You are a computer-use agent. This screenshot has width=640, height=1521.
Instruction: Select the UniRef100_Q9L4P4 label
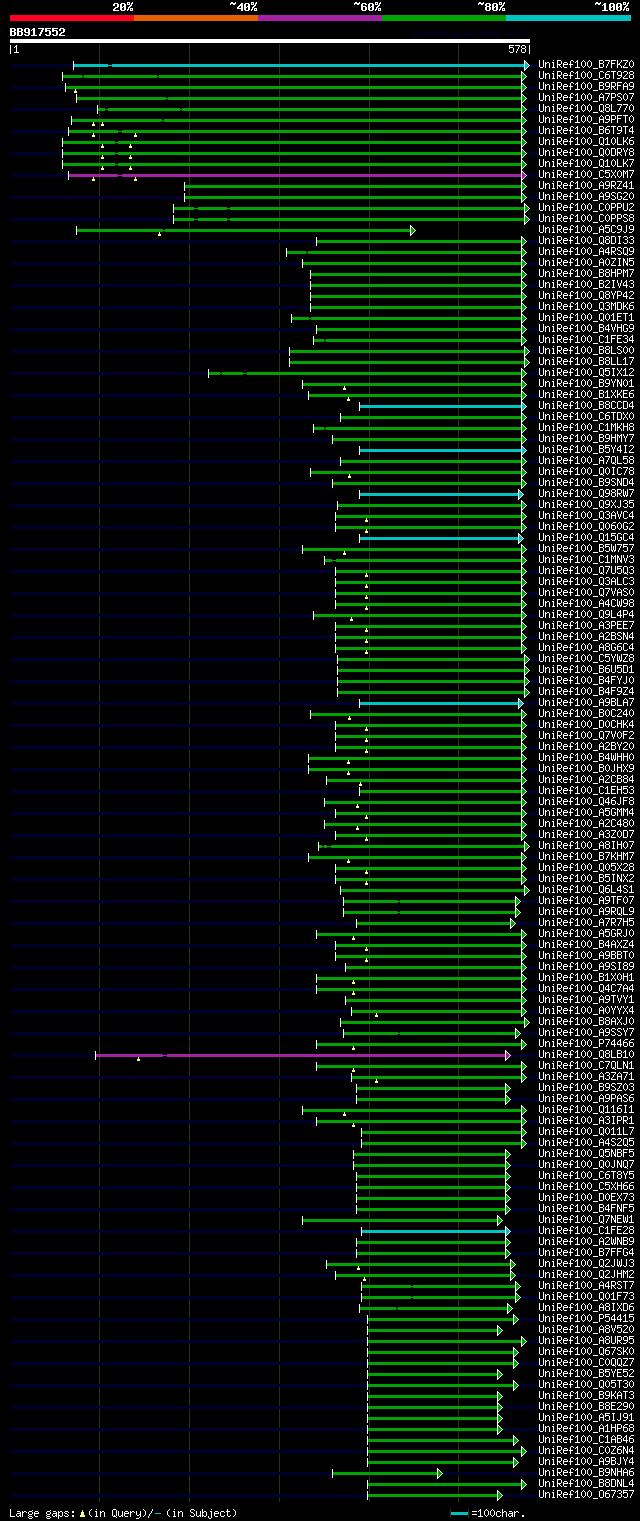(x=586, y=614)
